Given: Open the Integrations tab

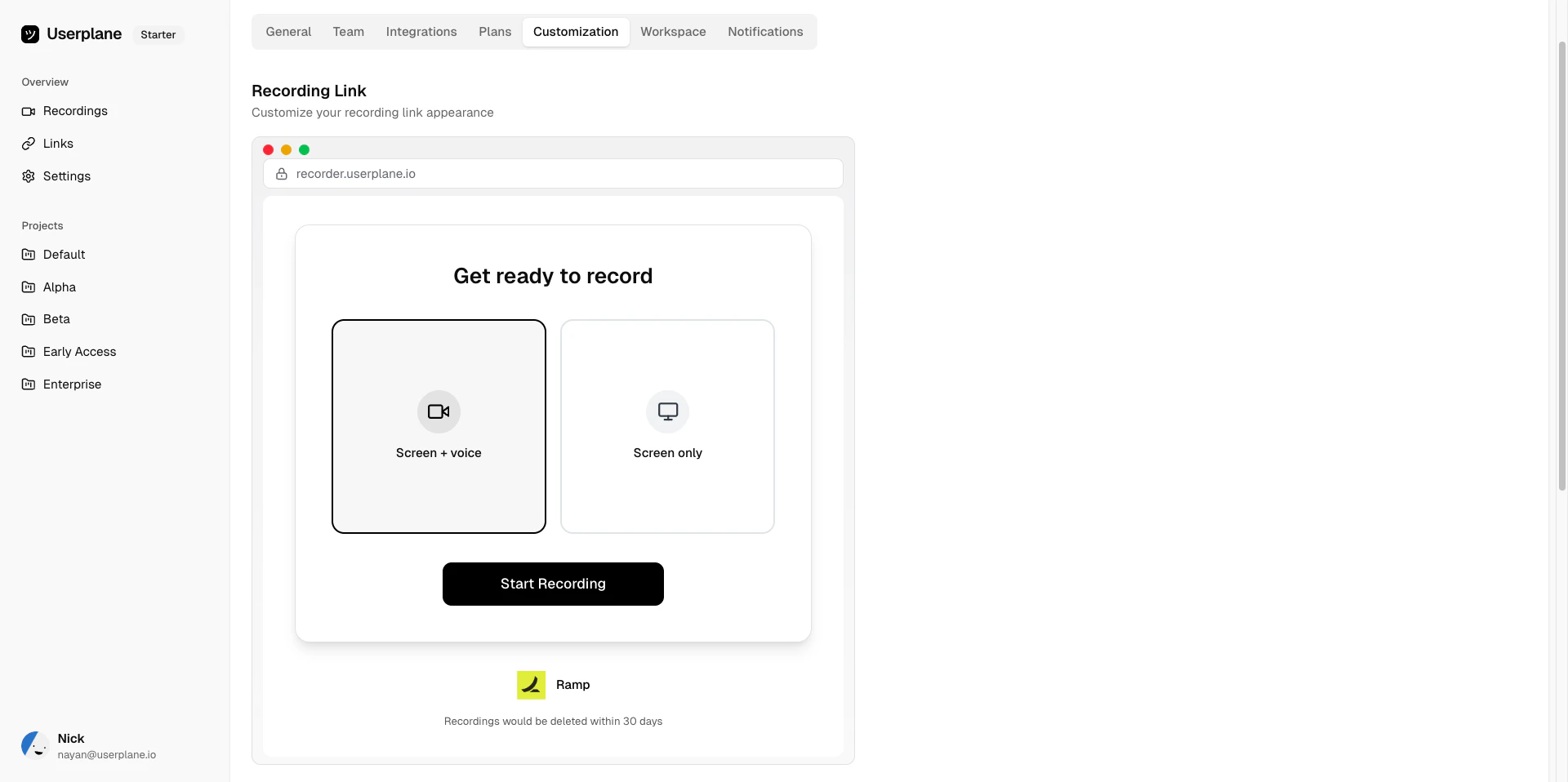Looking at the screenshot, I should click(x=421, y=32).
